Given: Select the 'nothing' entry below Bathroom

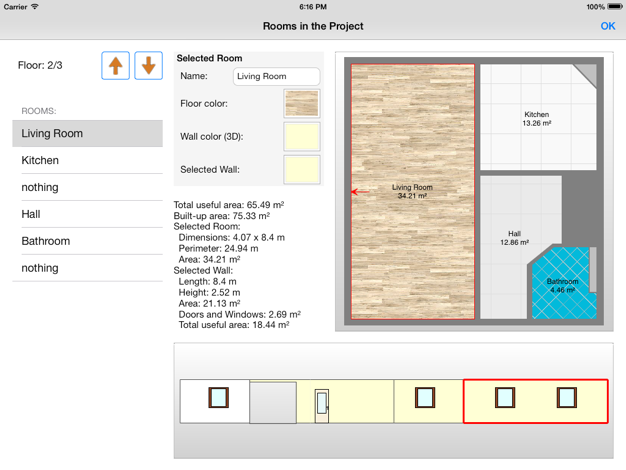Looking at the screenshot, I should coord(87,268).
